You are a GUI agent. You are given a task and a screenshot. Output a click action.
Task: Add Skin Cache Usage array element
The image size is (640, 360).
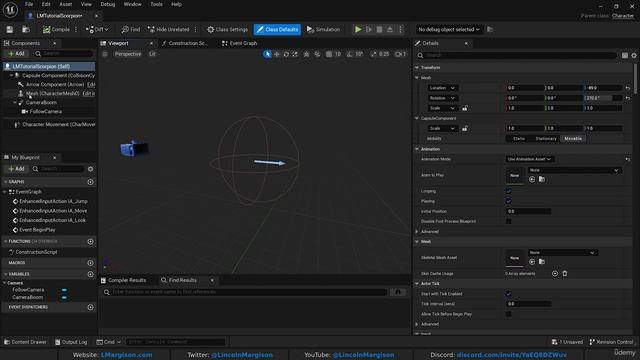(x=555, y=273)
